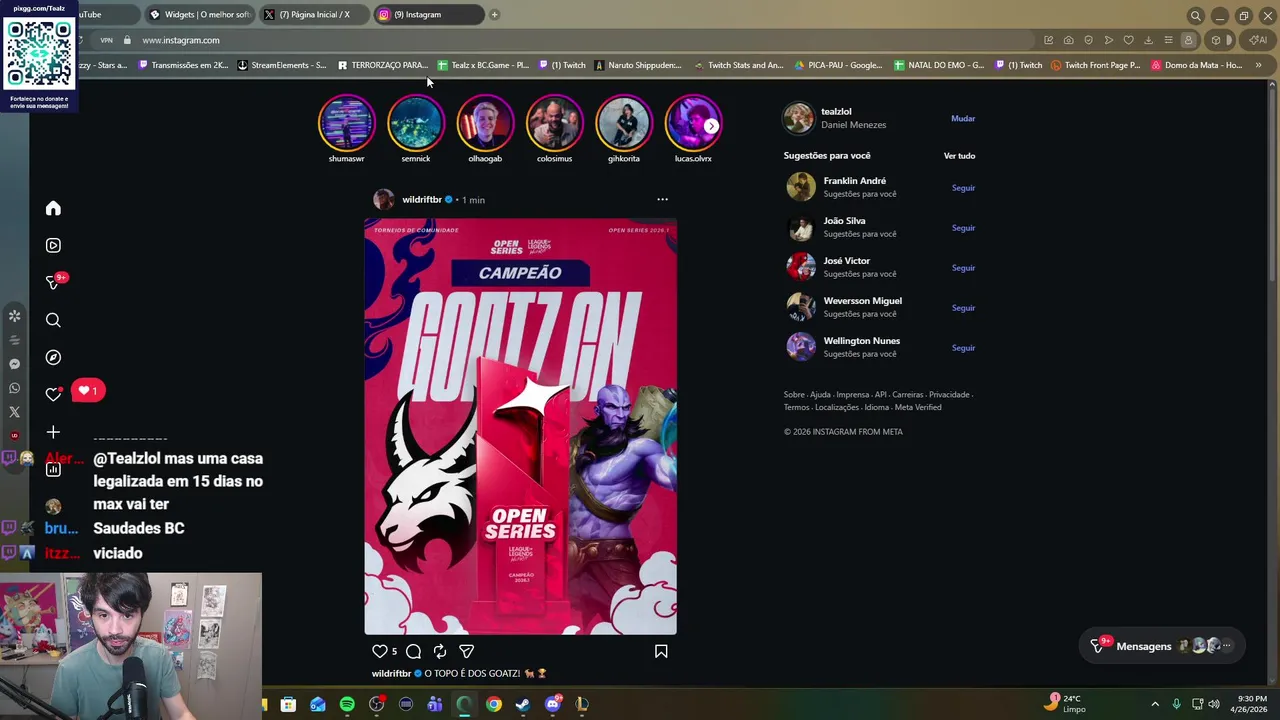Open StreamElements bookmark
The height and width of the screenshot is (720, 1280).
click(x=282, y=65)
